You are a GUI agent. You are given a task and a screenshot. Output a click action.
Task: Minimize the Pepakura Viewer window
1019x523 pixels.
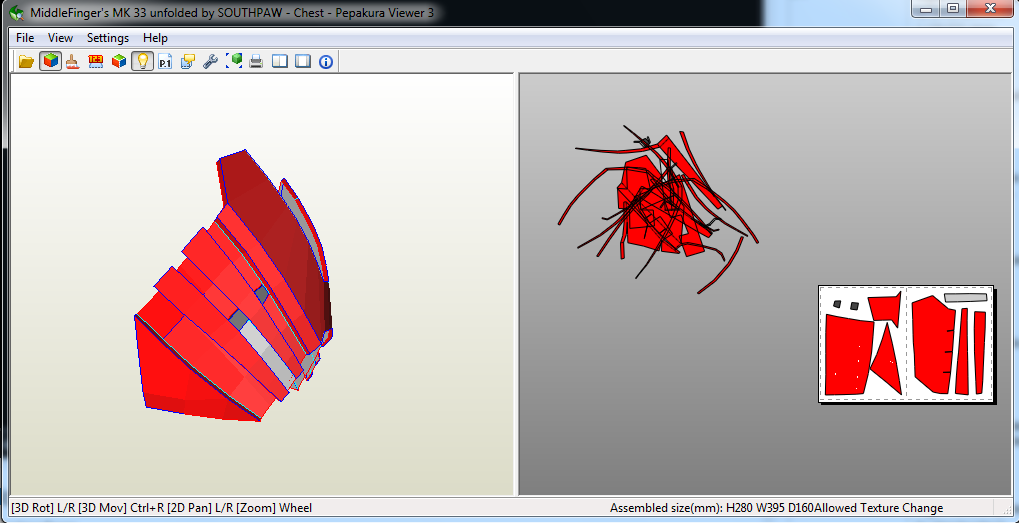click(x=926, y=9)
